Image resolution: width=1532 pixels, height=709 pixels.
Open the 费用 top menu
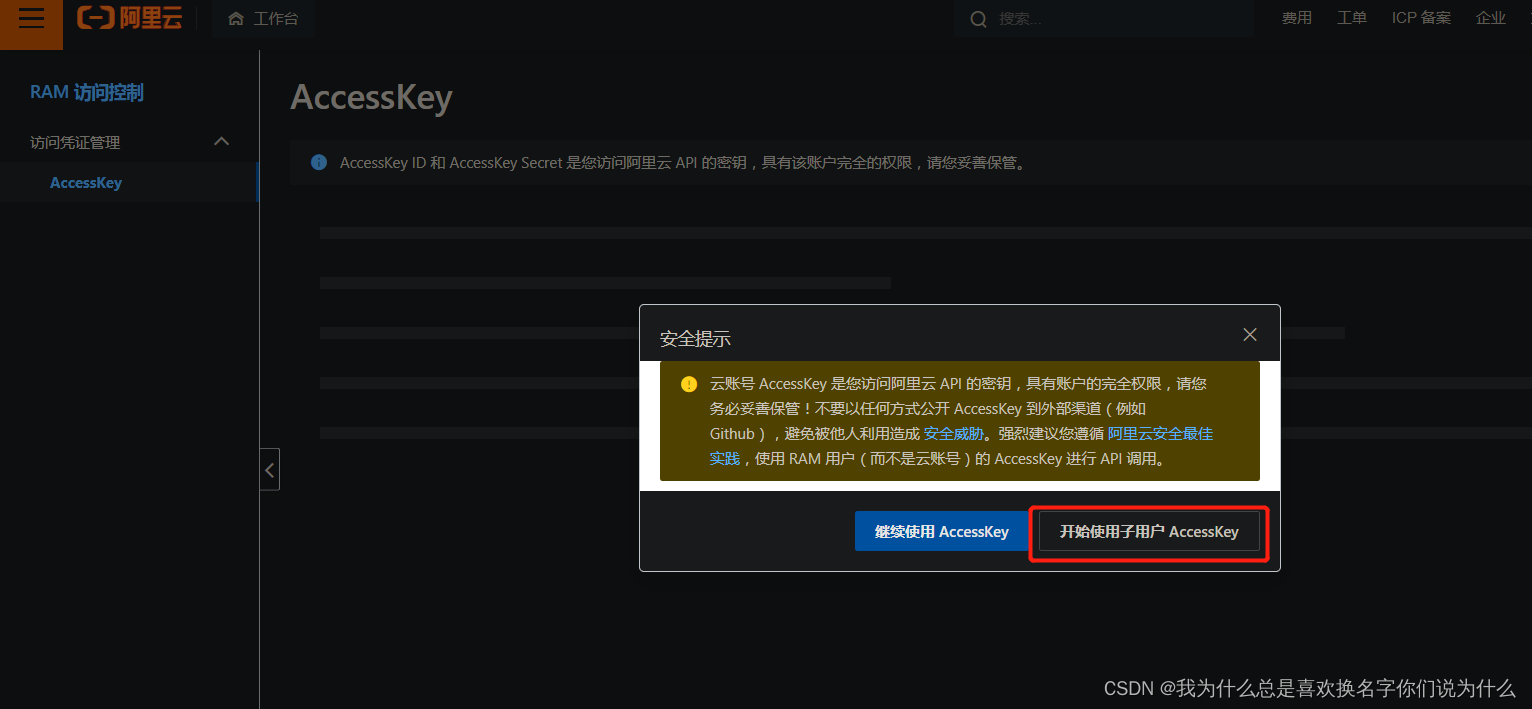pos(1297,18)
